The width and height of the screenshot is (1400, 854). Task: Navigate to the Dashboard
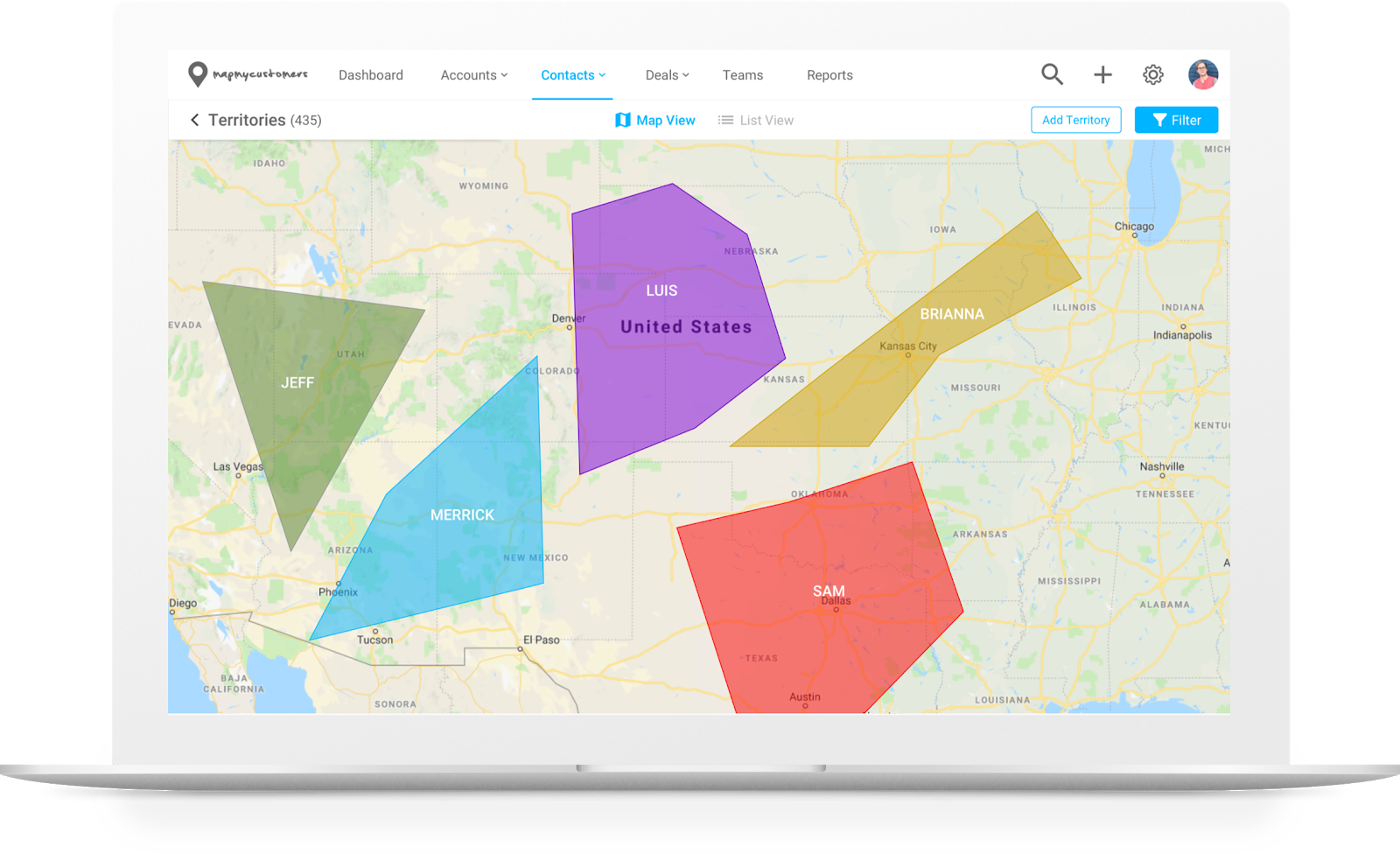pyautogui.click(x=371, y=74)
